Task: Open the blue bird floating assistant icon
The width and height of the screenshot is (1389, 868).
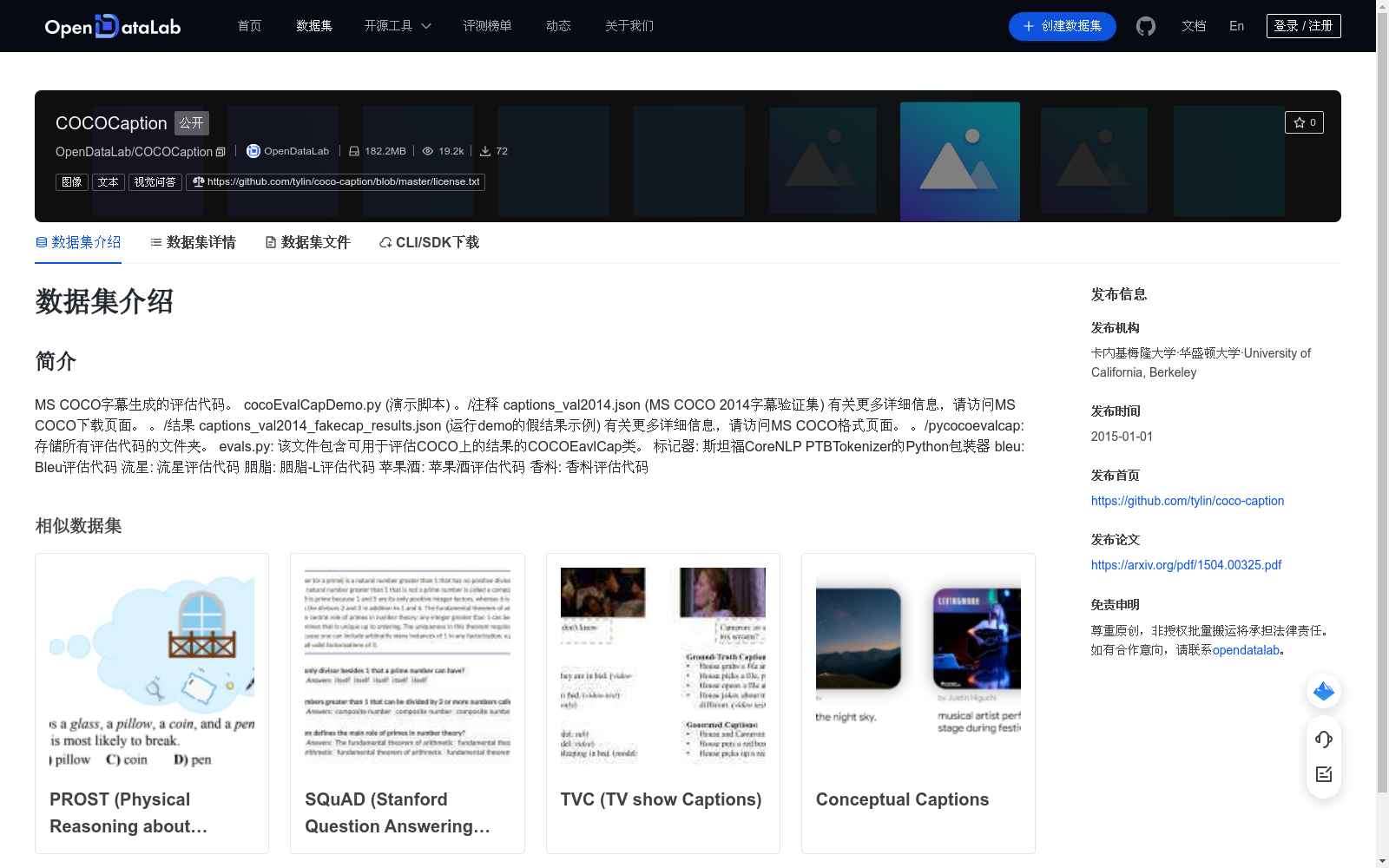Action: point(1324,691)
